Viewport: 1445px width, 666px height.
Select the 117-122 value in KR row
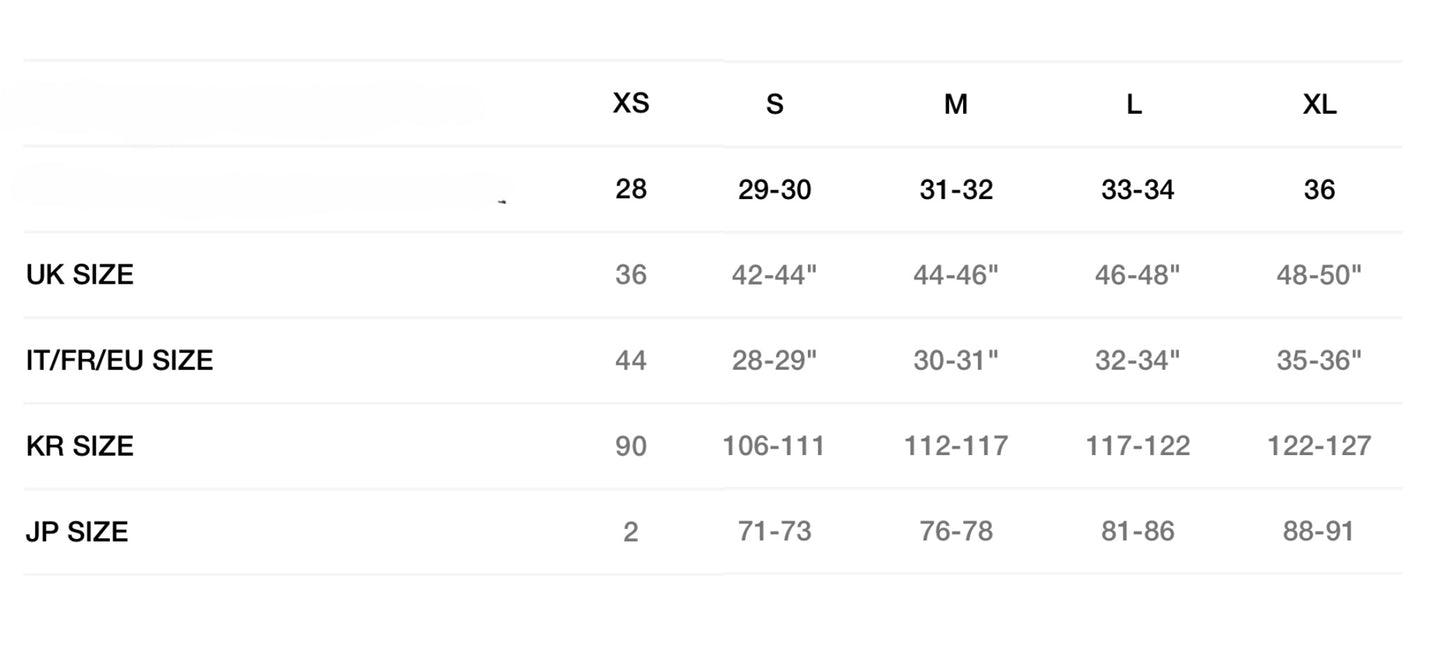[1137, 446]
